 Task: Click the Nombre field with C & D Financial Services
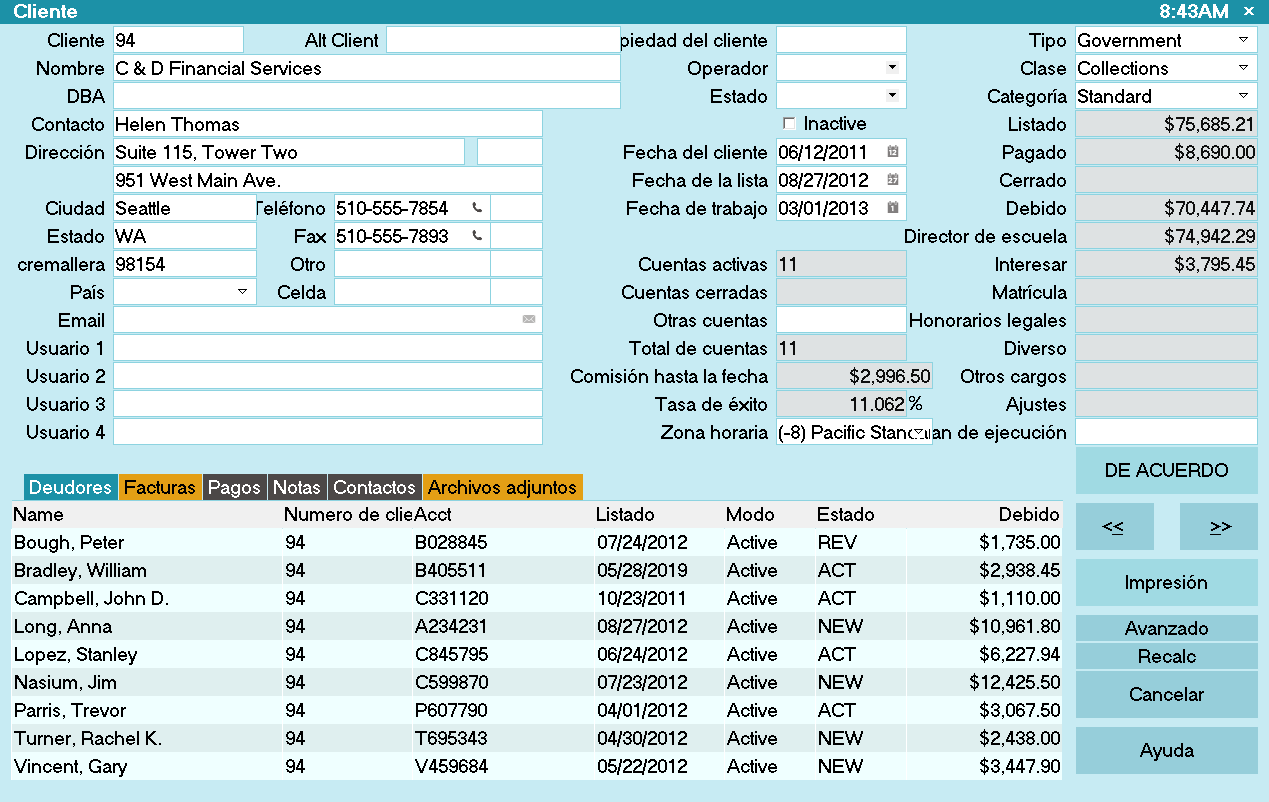(x=367, y=68)
